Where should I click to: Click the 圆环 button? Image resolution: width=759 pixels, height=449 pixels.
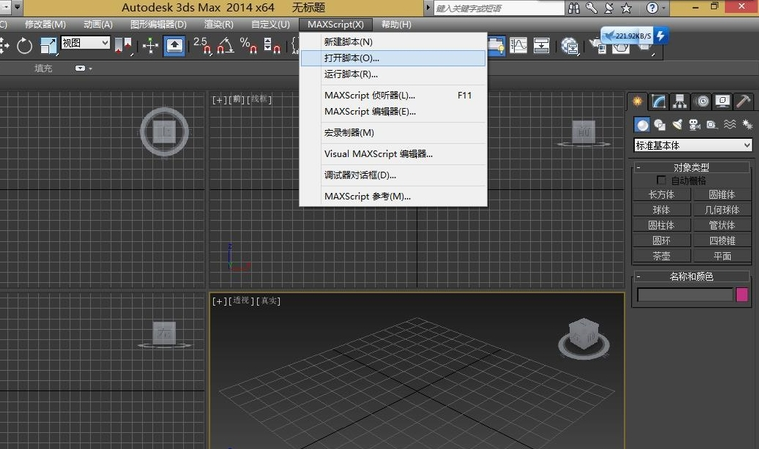pos(662,240)
